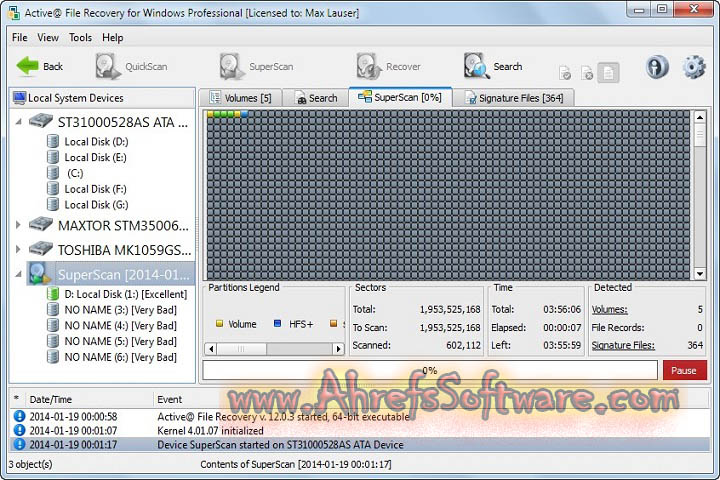Click the '3 object(s)' status text
This screenshot has width=720, height=480.
30,464
